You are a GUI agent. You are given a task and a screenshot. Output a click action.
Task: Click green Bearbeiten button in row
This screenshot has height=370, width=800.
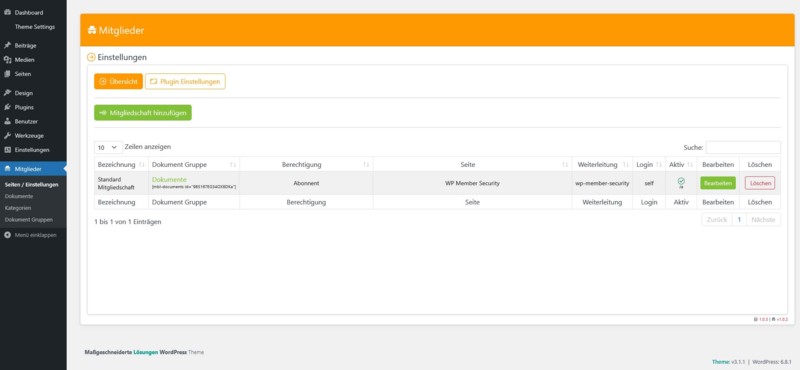coord(718,183)
